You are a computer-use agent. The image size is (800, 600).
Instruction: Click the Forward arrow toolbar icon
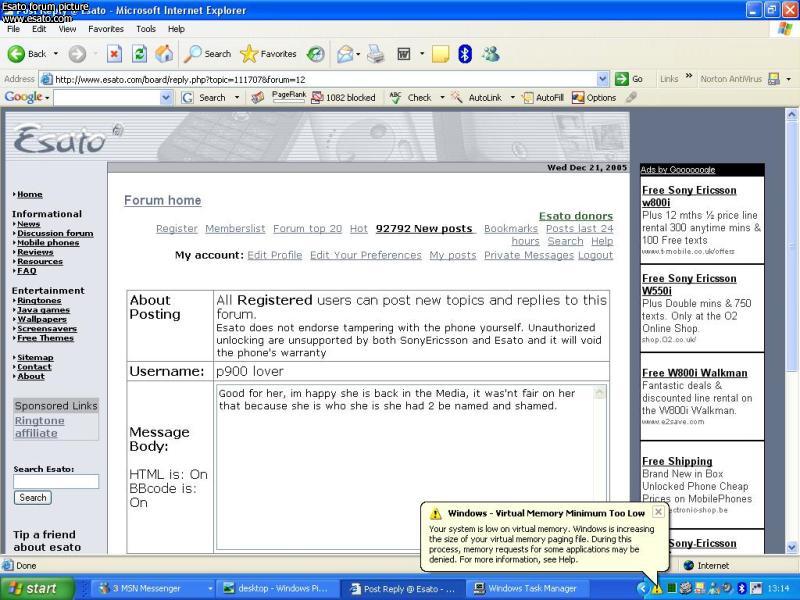pos(78,54)
